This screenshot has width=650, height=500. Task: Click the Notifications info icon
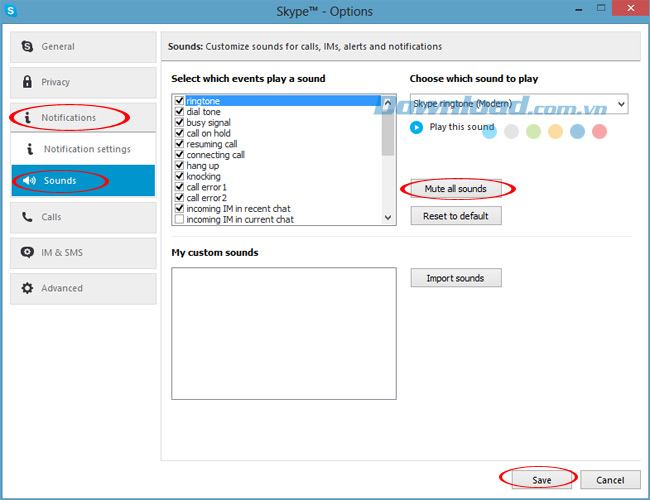(x=27, y=118)
